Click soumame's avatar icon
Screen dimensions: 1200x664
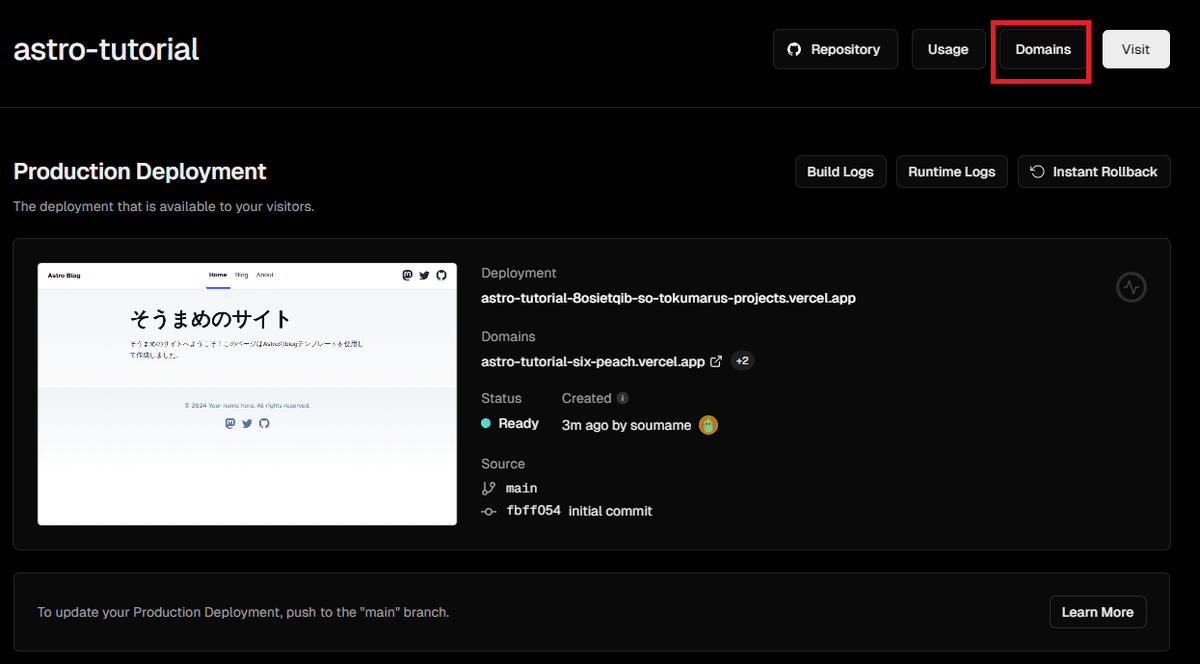tap(708, 425)
